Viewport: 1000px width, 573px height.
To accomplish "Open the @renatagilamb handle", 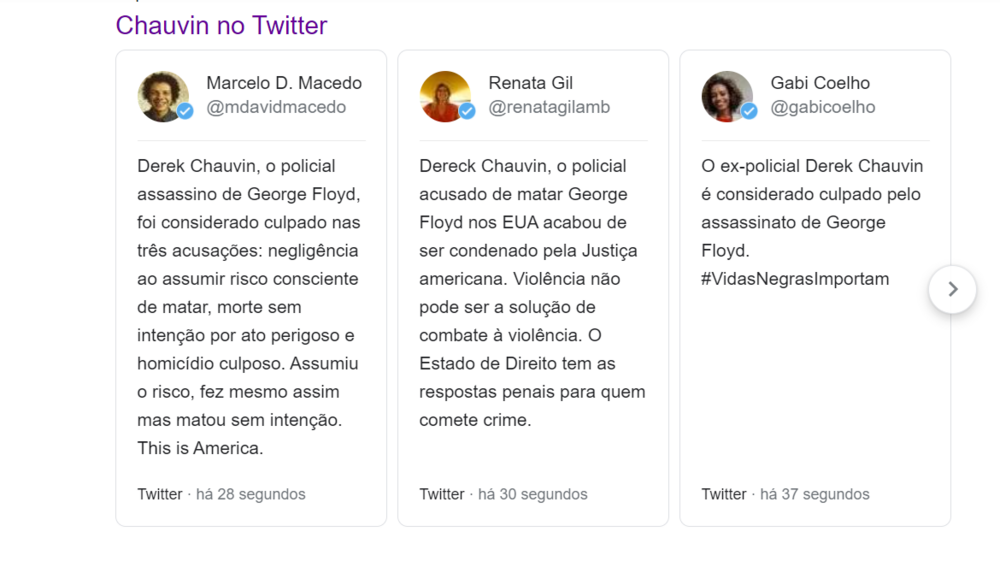I will pyautogui.click(x=549, y=107).
